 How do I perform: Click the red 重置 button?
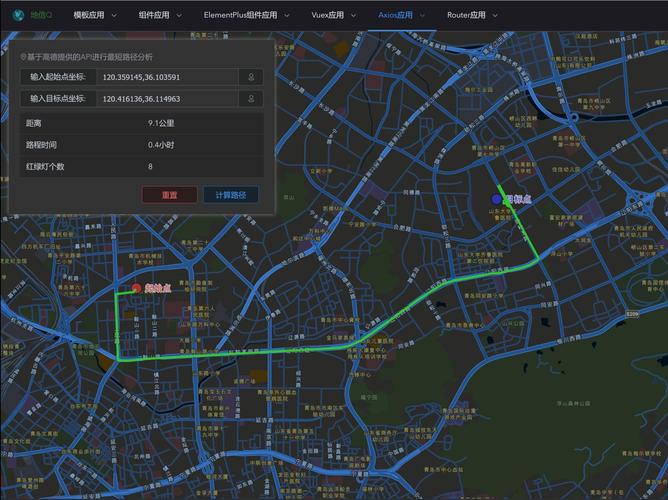[x=169, y=195]
